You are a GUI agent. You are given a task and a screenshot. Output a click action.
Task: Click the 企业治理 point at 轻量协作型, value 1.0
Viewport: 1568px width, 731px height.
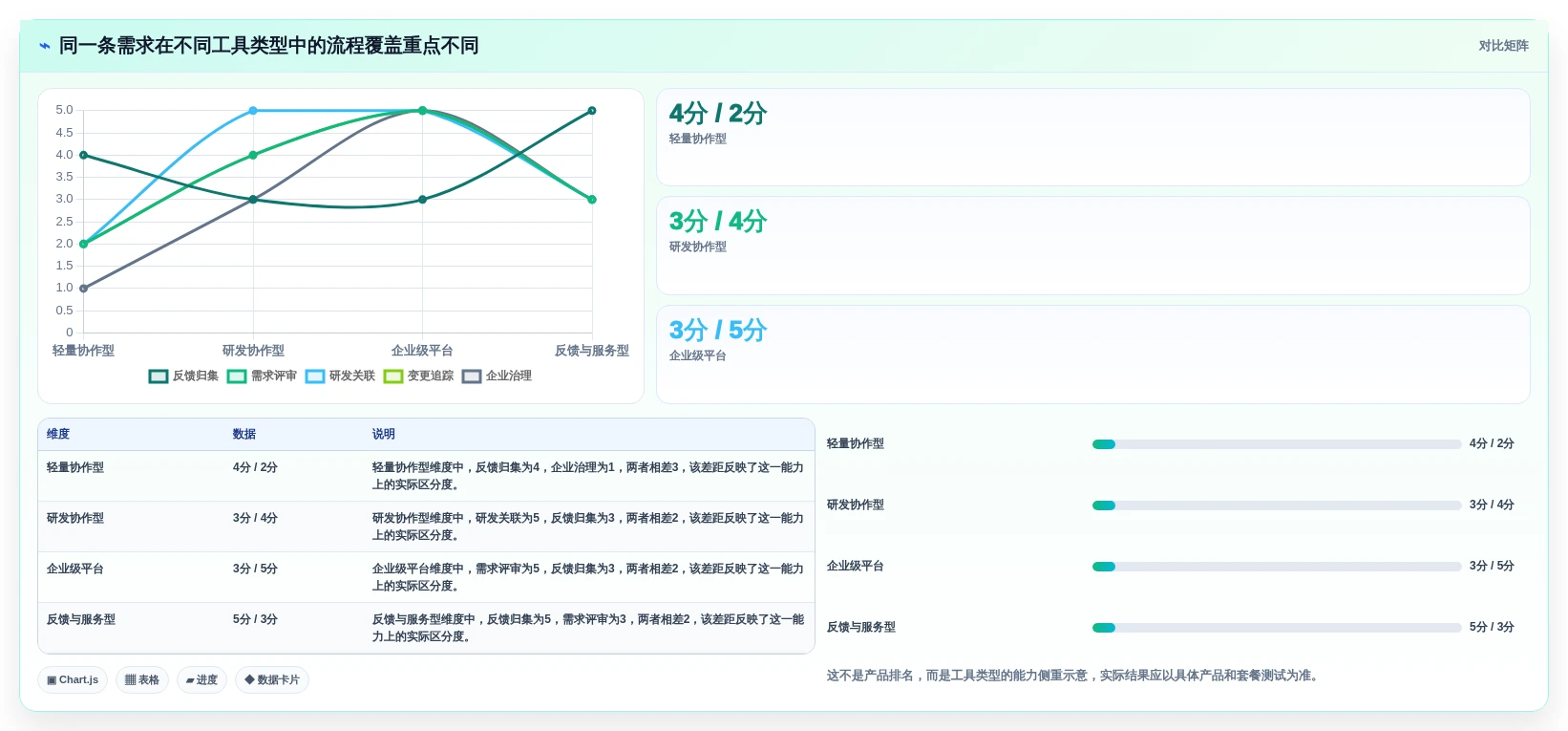coord(84,288)
